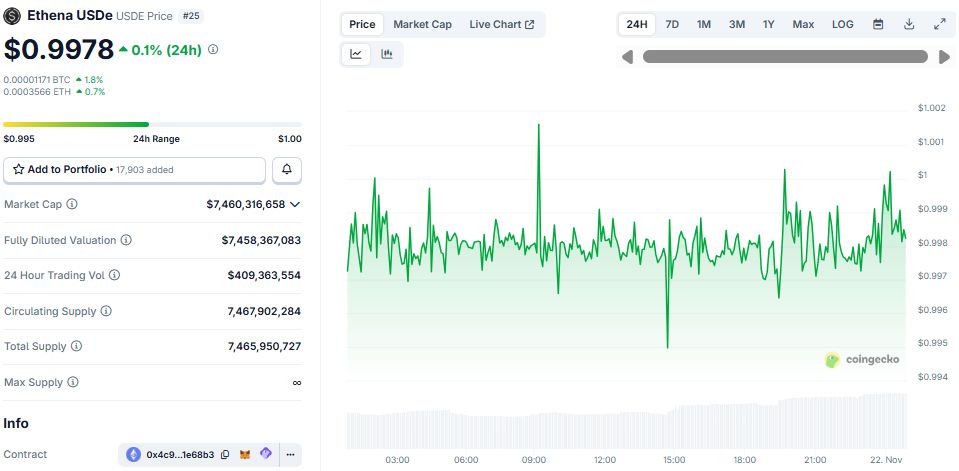Select the Price tab
The image size is (959, 471).
pos(362,24)
